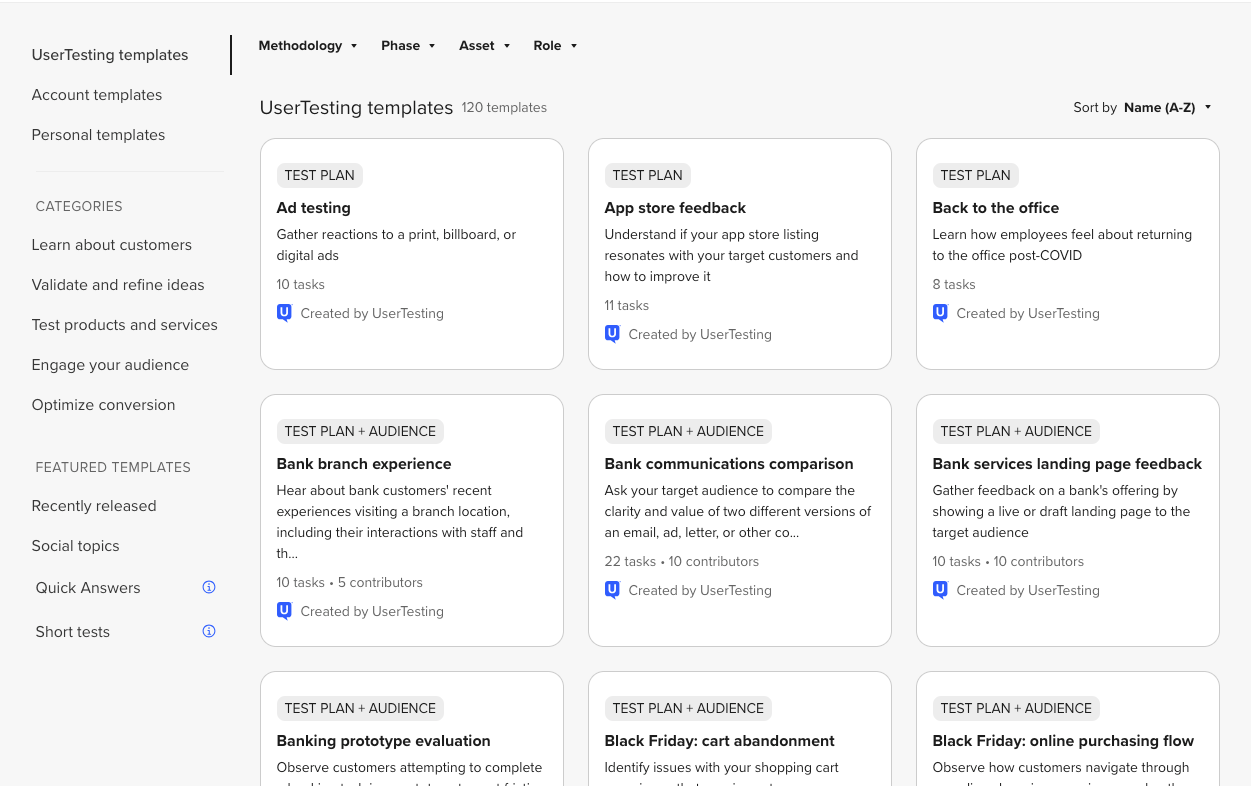This screenshot has width=1251, height=786.
Task: Click "22 tasks • 10 contributors" text
Action: (681, 561)
